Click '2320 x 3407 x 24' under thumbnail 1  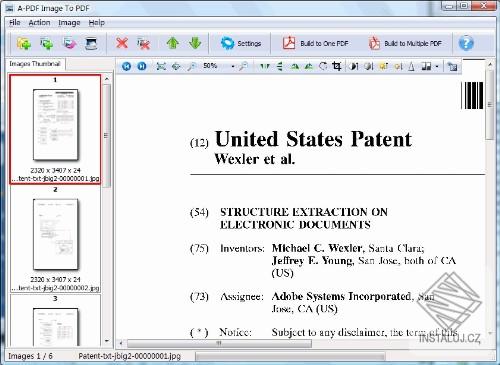[55, 170]
